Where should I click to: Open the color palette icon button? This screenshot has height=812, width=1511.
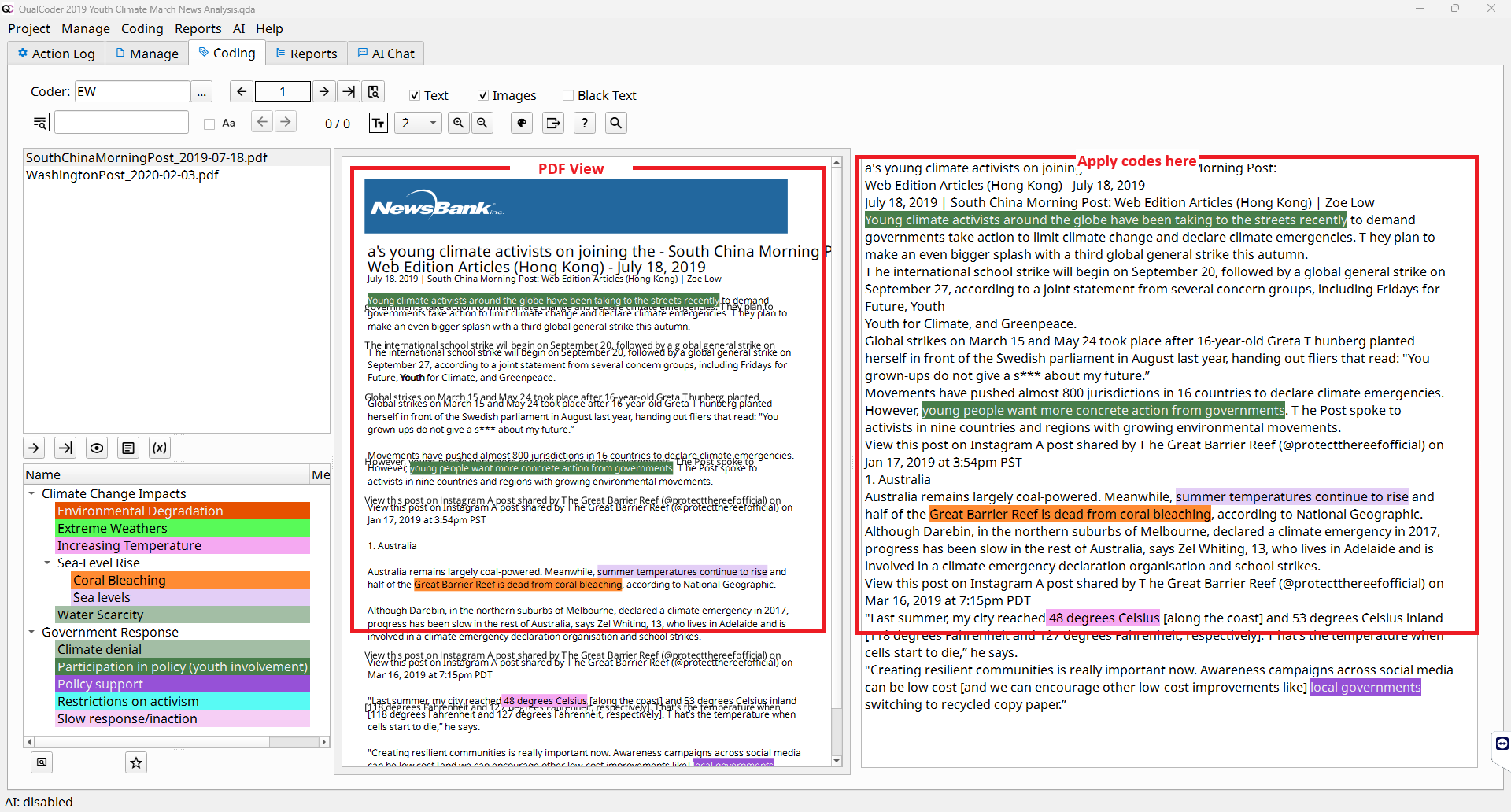(522, 123)
